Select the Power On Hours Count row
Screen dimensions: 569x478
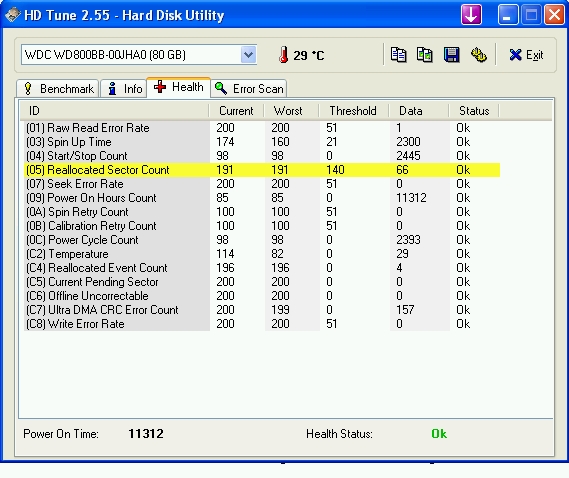tap(262, 198)
